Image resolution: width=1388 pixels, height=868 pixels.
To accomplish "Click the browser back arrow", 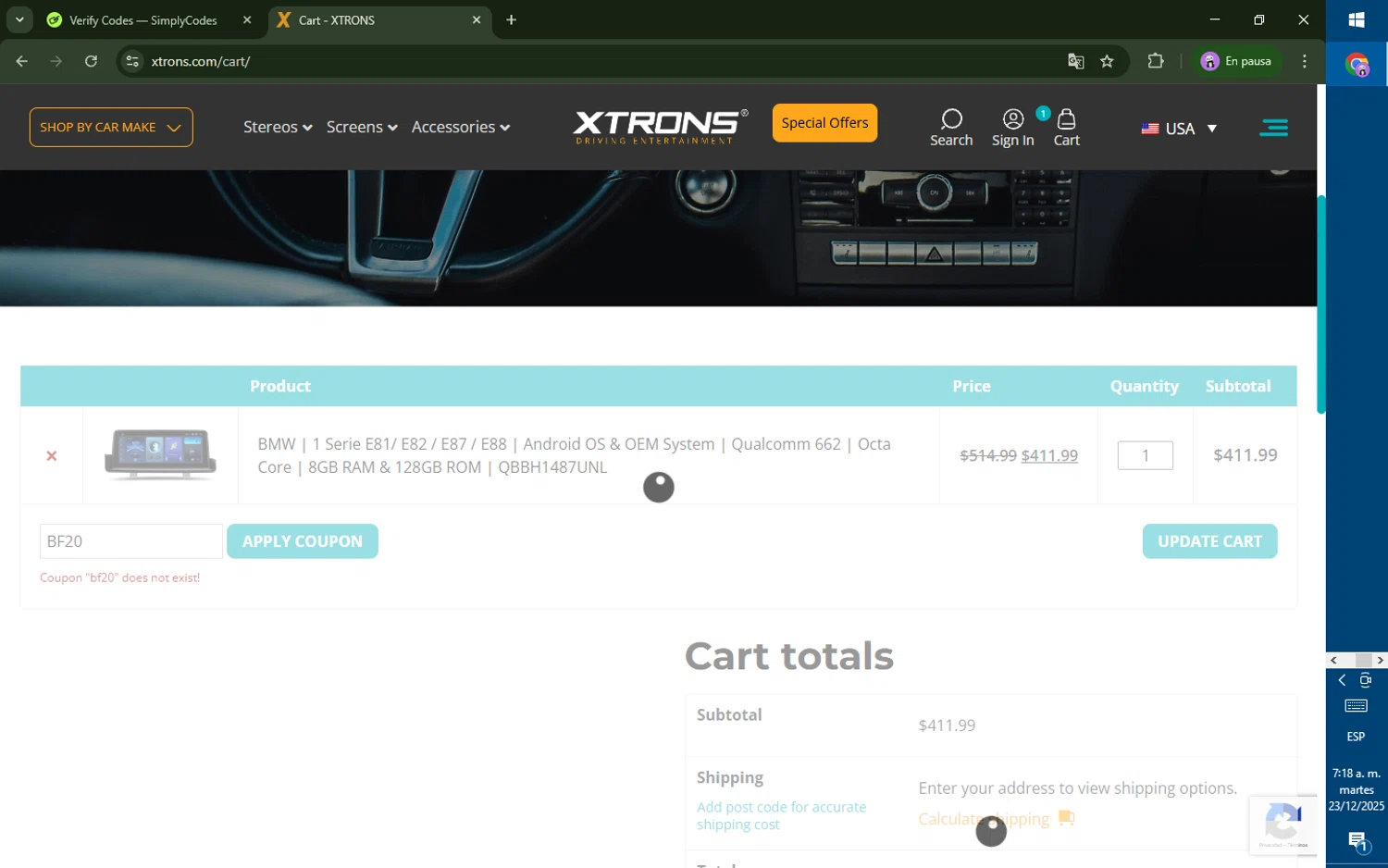I will [x=22, y=61].
